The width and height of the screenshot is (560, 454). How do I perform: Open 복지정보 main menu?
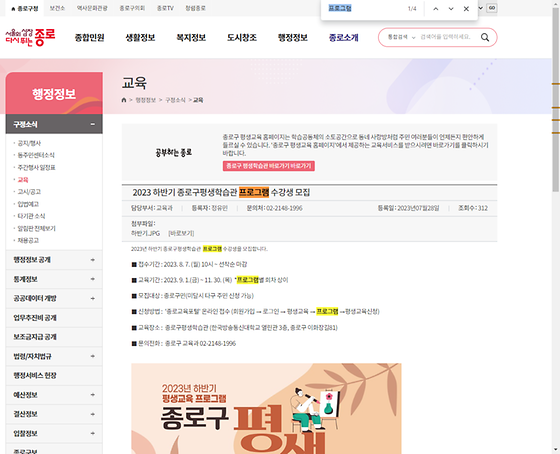point(191,38)
